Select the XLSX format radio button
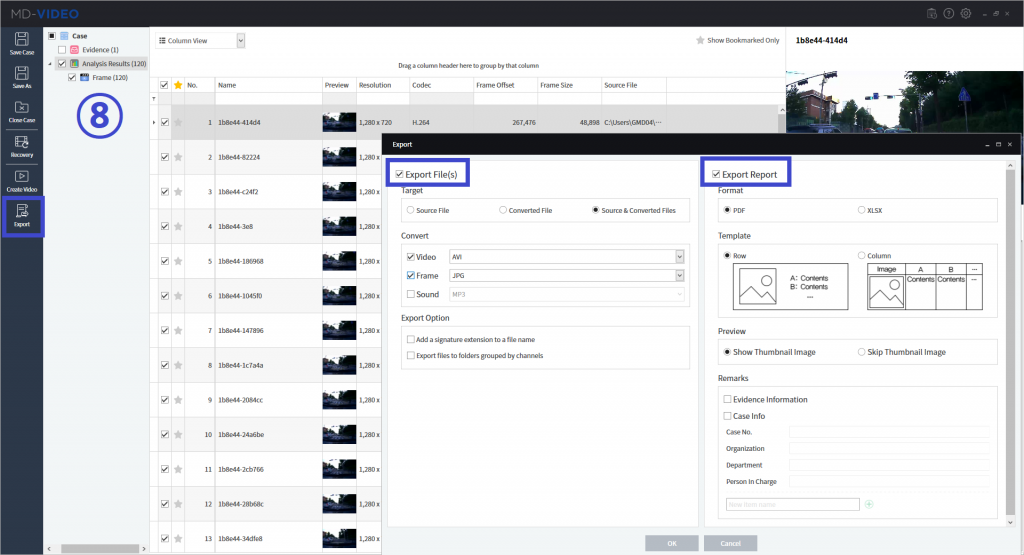Image resolution: width=1024 pixels, height=555 pixels. click(862, 210)
